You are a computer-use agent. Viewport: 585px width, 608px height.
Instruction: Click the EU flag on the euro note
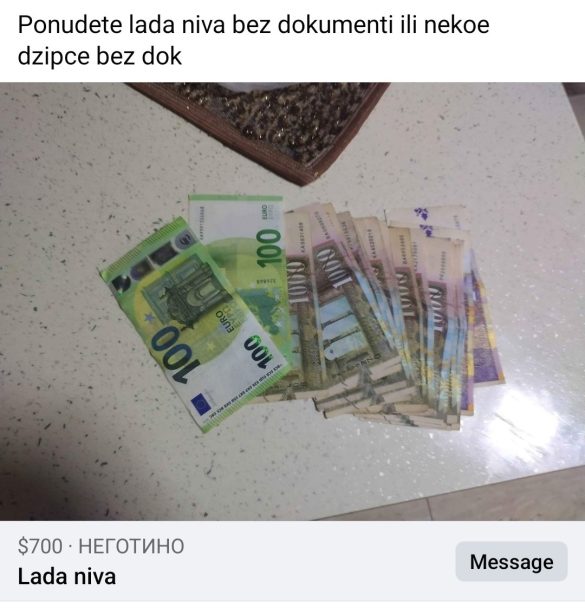click(202, 403)
